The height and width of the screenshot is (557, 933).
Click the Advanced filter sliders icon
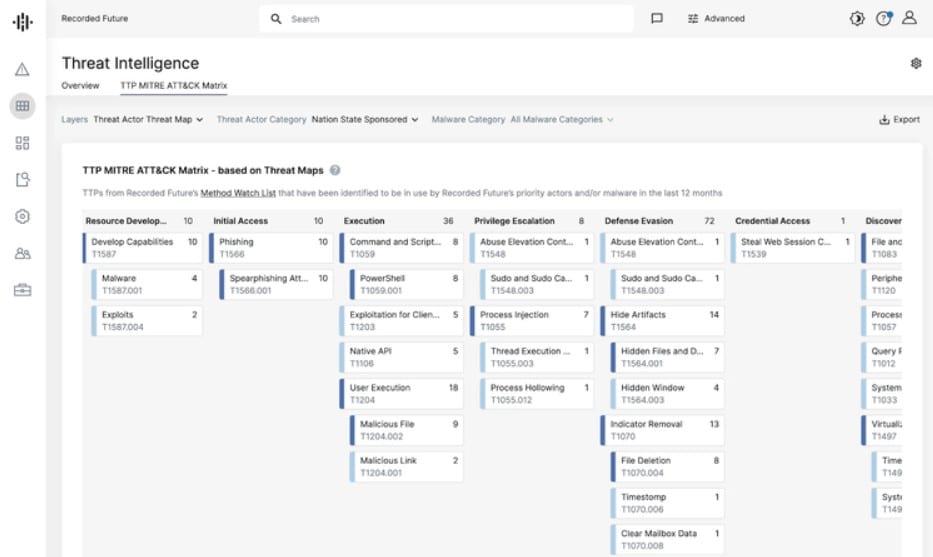[693, 19]
